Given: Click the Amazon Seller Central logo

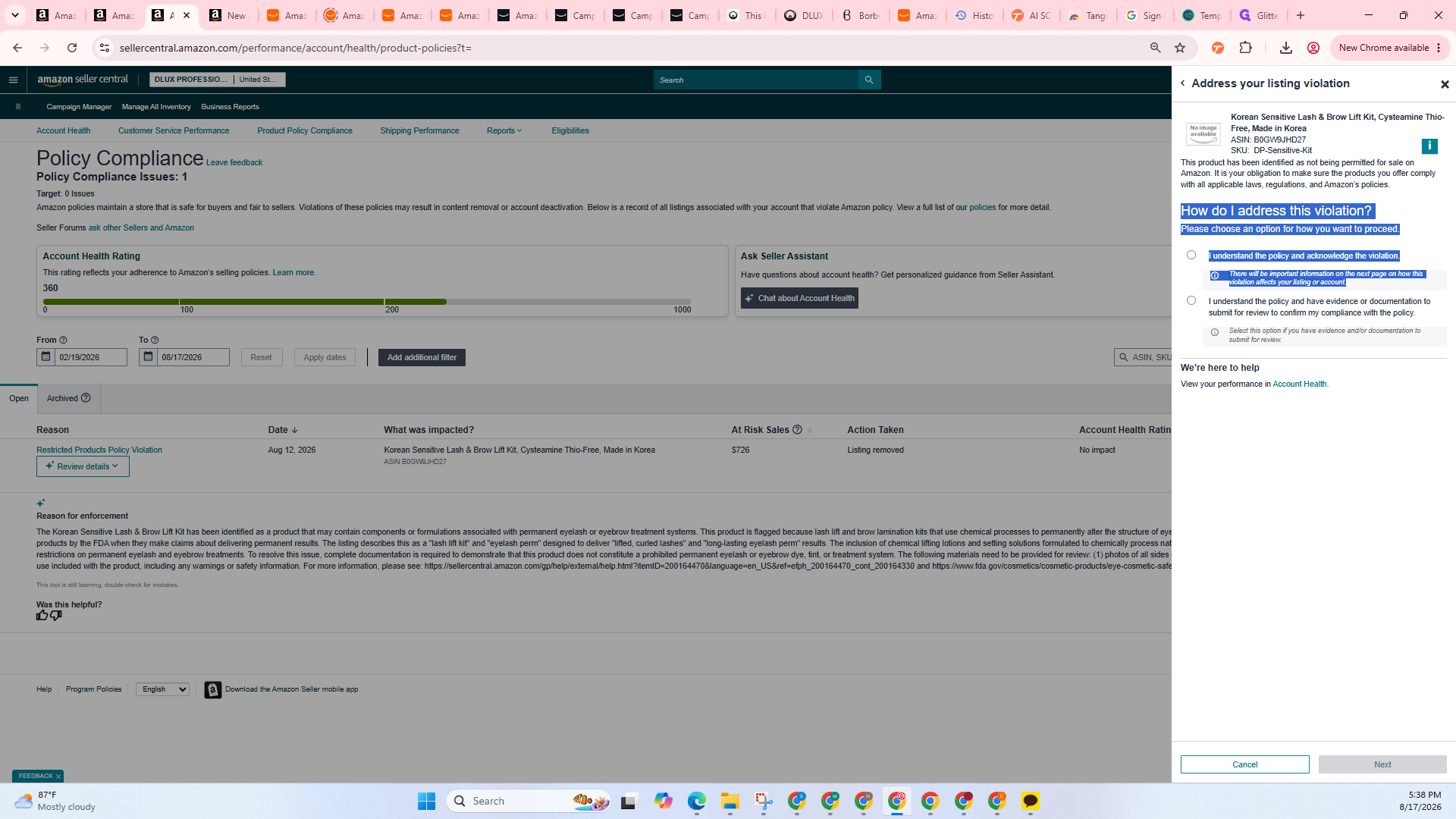Looking at the screenshot, I should coord(83,80).
